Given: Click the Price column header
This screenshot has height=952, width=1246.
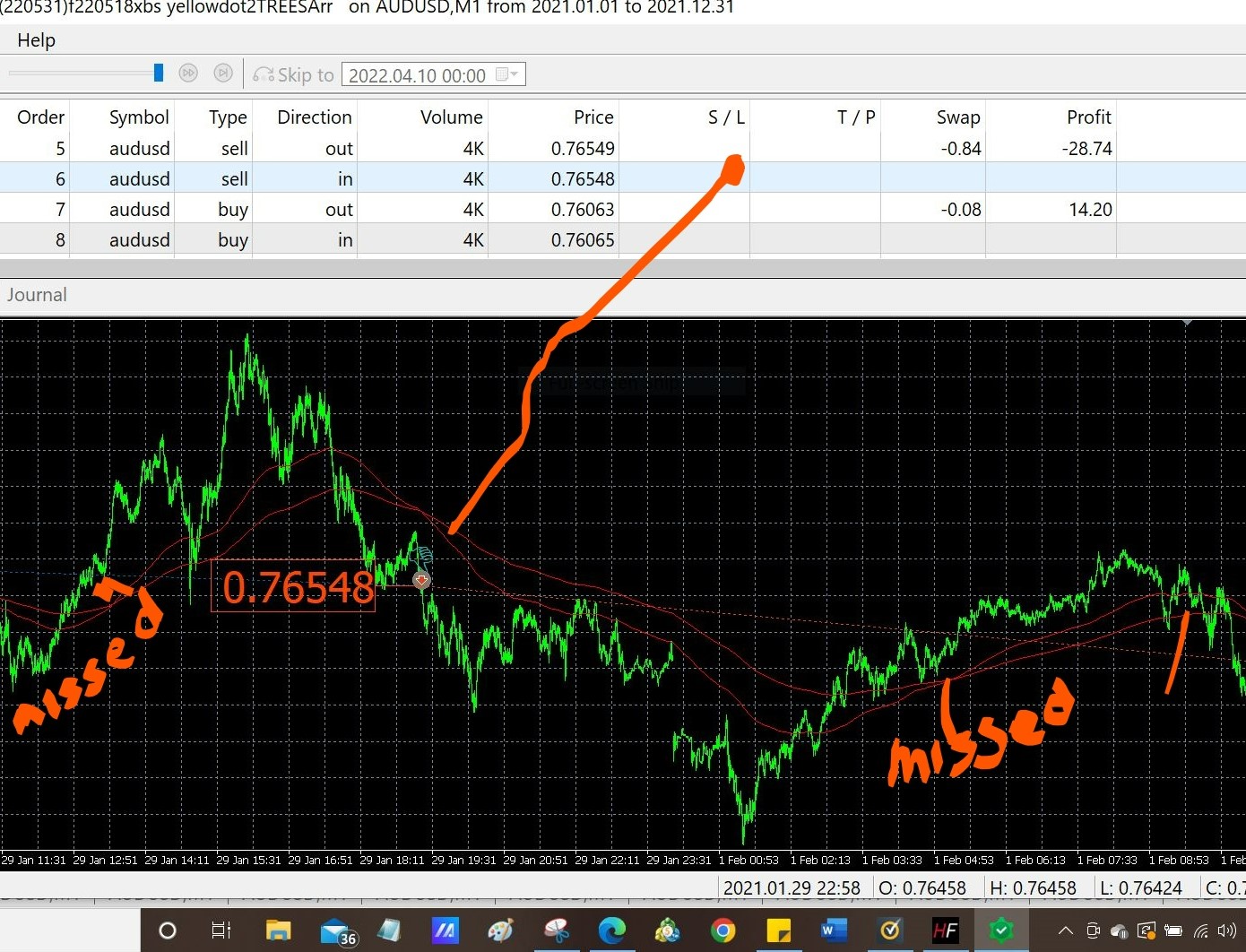Looking at the screenshot, I should point(593,117).
